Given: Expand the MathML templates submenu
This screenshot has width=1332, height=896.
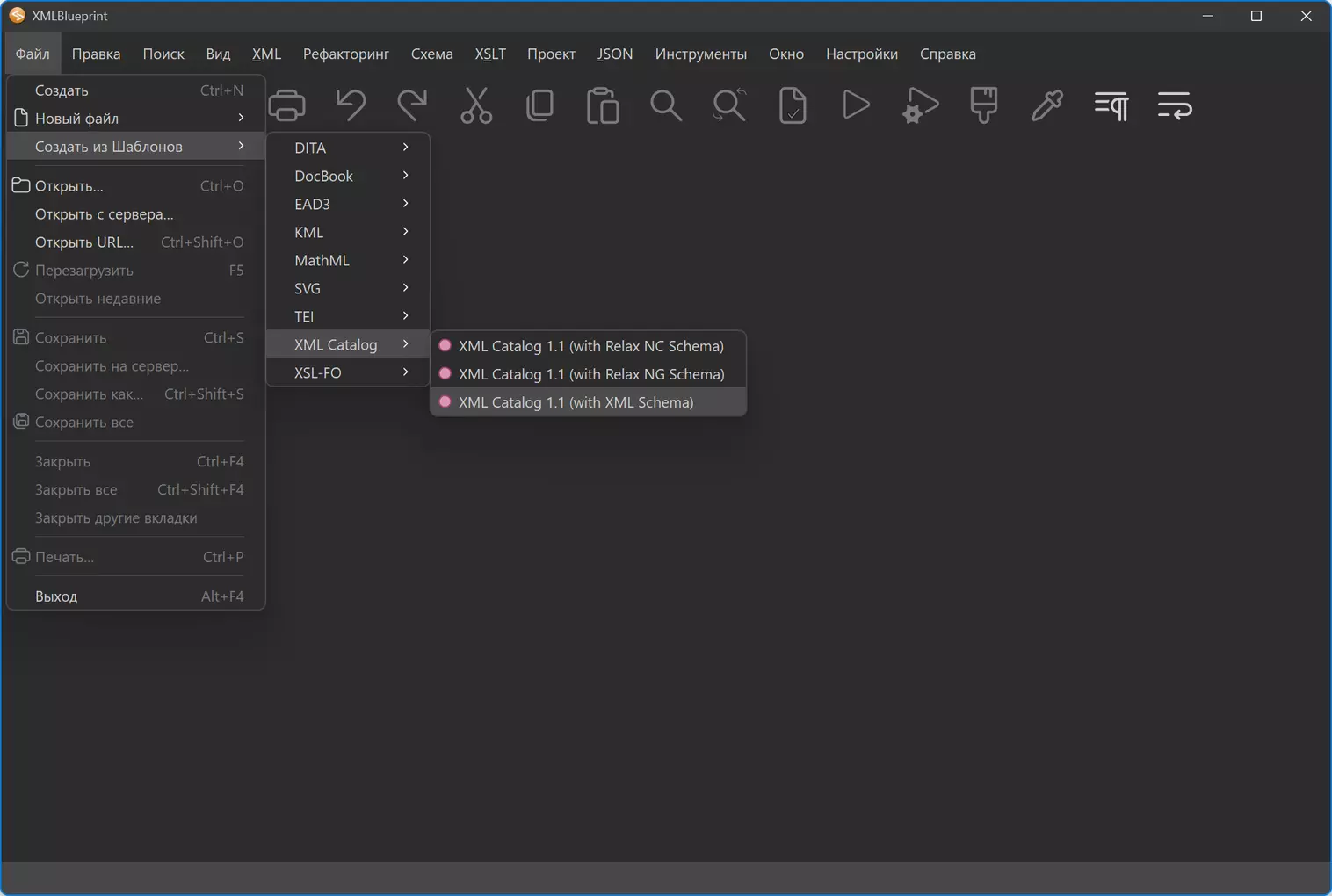Looking at the screenshot, I should click(348, 261).
